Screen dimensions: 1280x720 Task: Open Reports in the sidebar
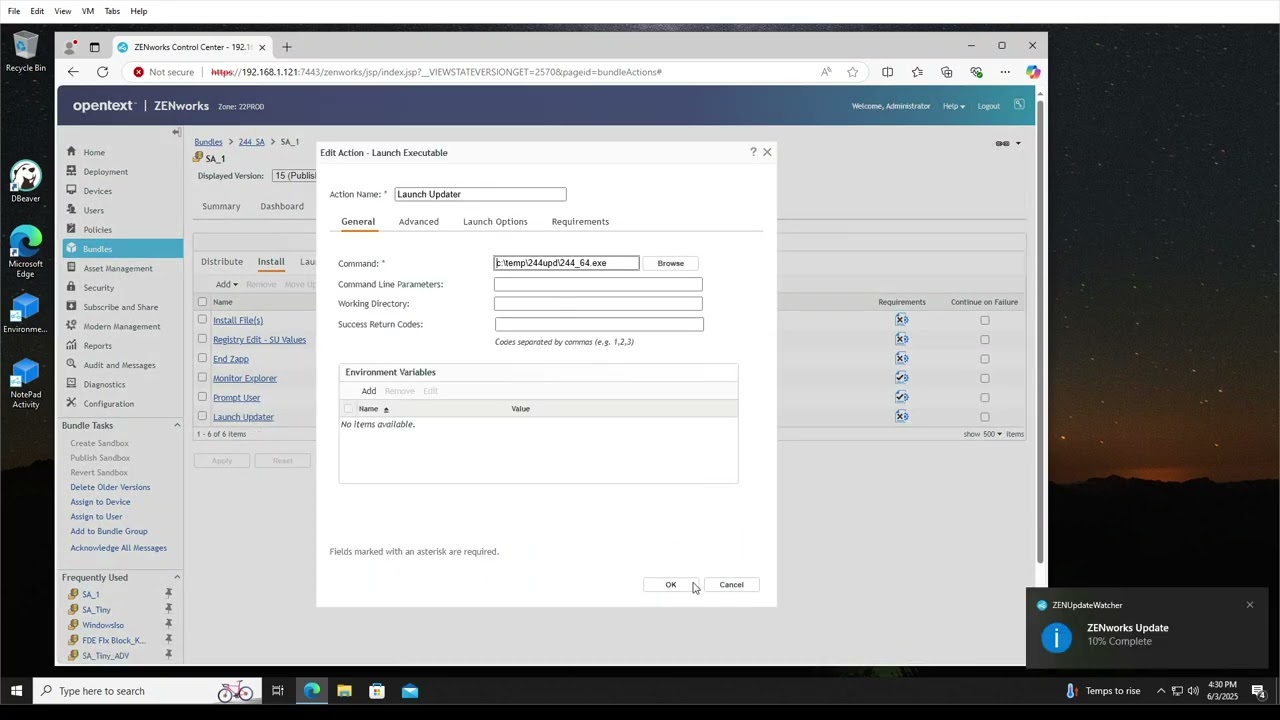[97, 346]
